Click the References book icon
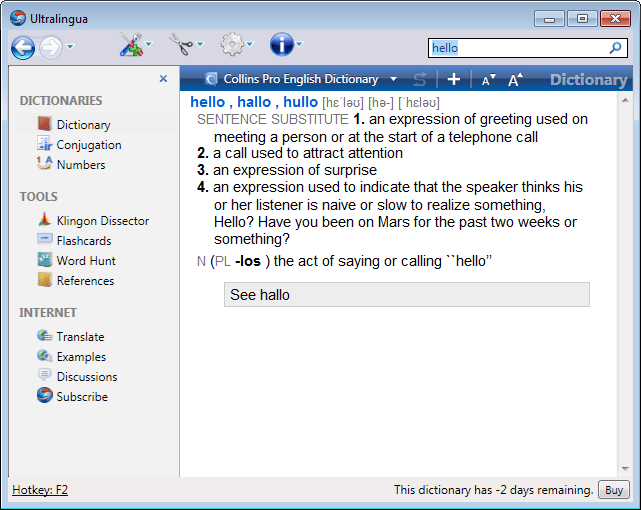641x510 pixels. [x=45, y=280]
